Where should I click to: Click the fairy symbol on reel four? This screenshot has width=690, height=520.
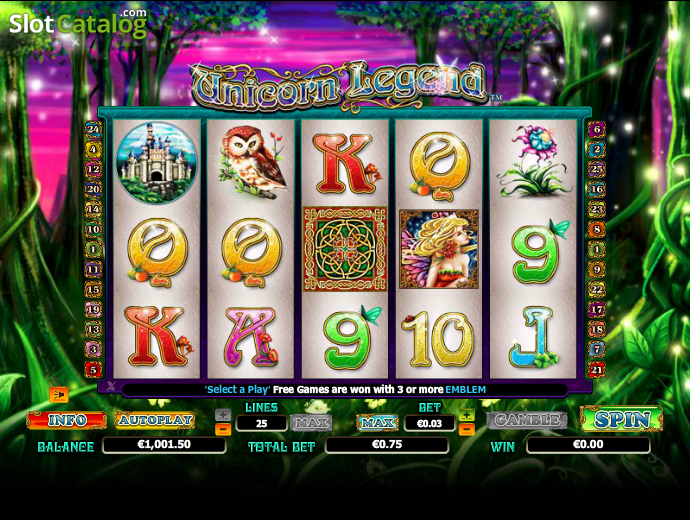(x=439, y=249)
